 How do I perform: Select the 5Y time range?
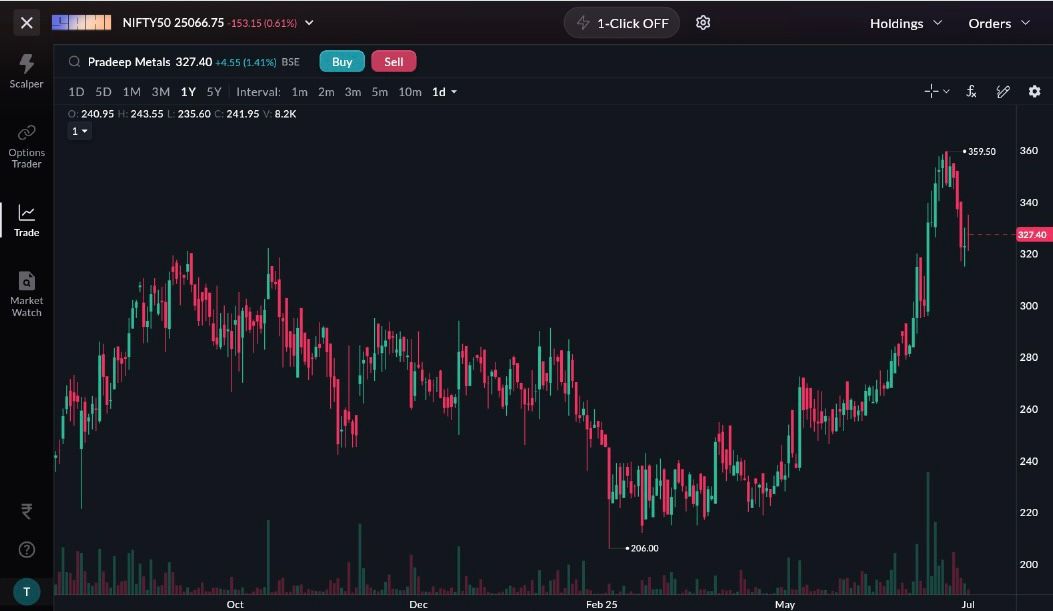pos(214,92)
